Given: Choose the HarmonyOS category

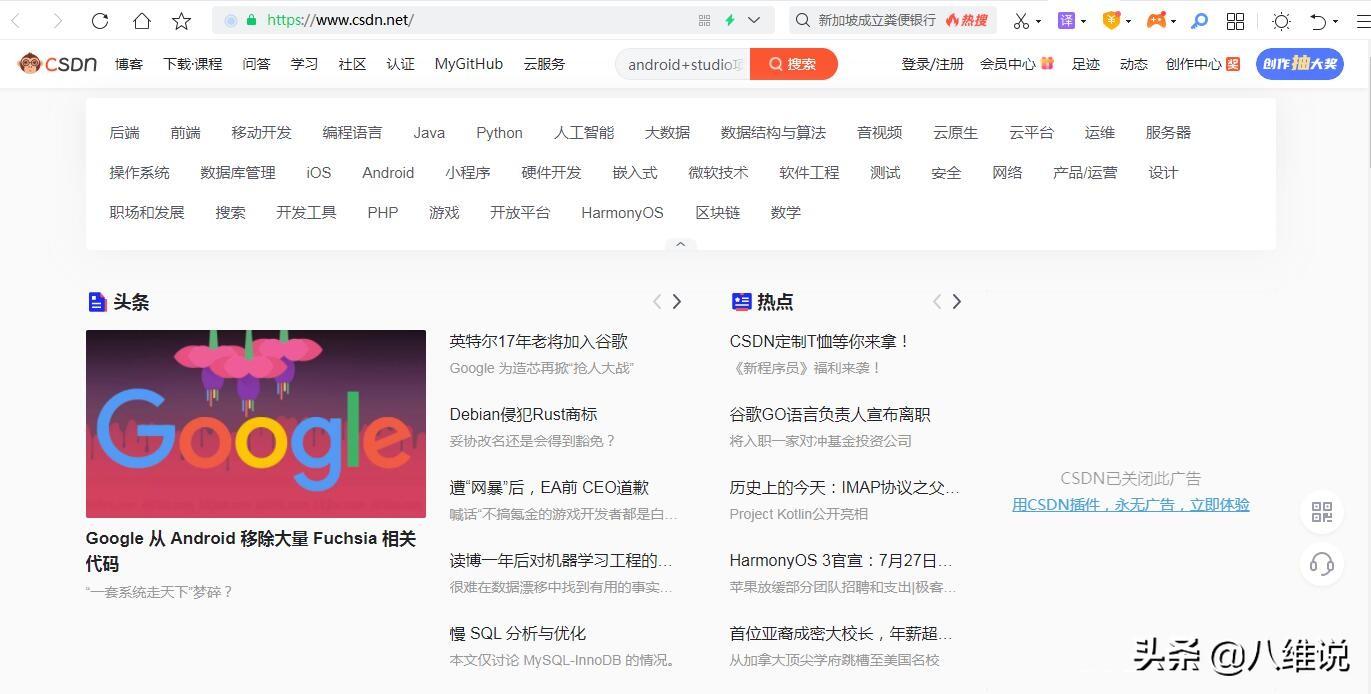Looking at the screenshot, I should click(622, 212).
